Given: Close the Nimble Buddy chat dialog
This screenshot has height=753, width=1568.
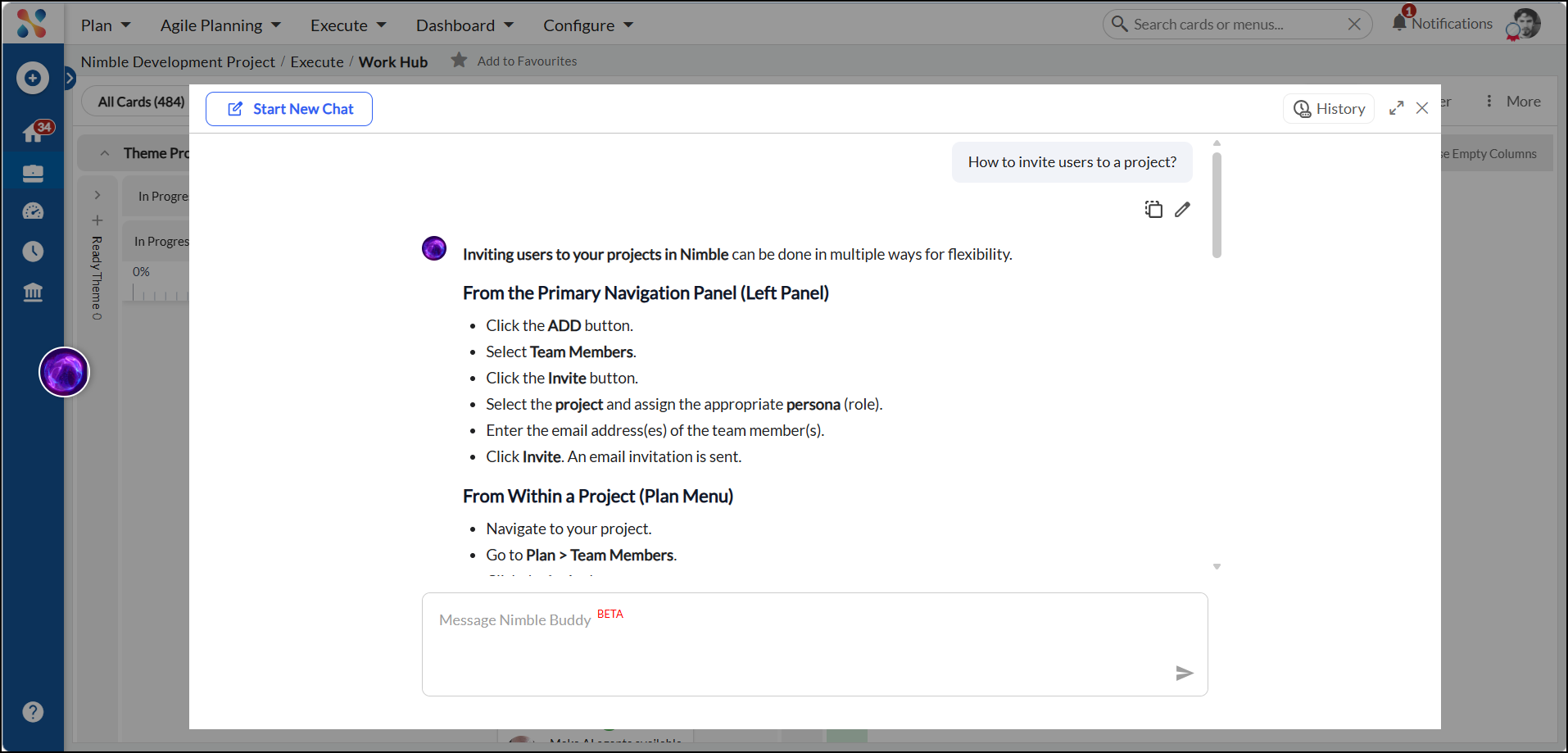Looking at the screenshot, I should (x=1422, y=108).
